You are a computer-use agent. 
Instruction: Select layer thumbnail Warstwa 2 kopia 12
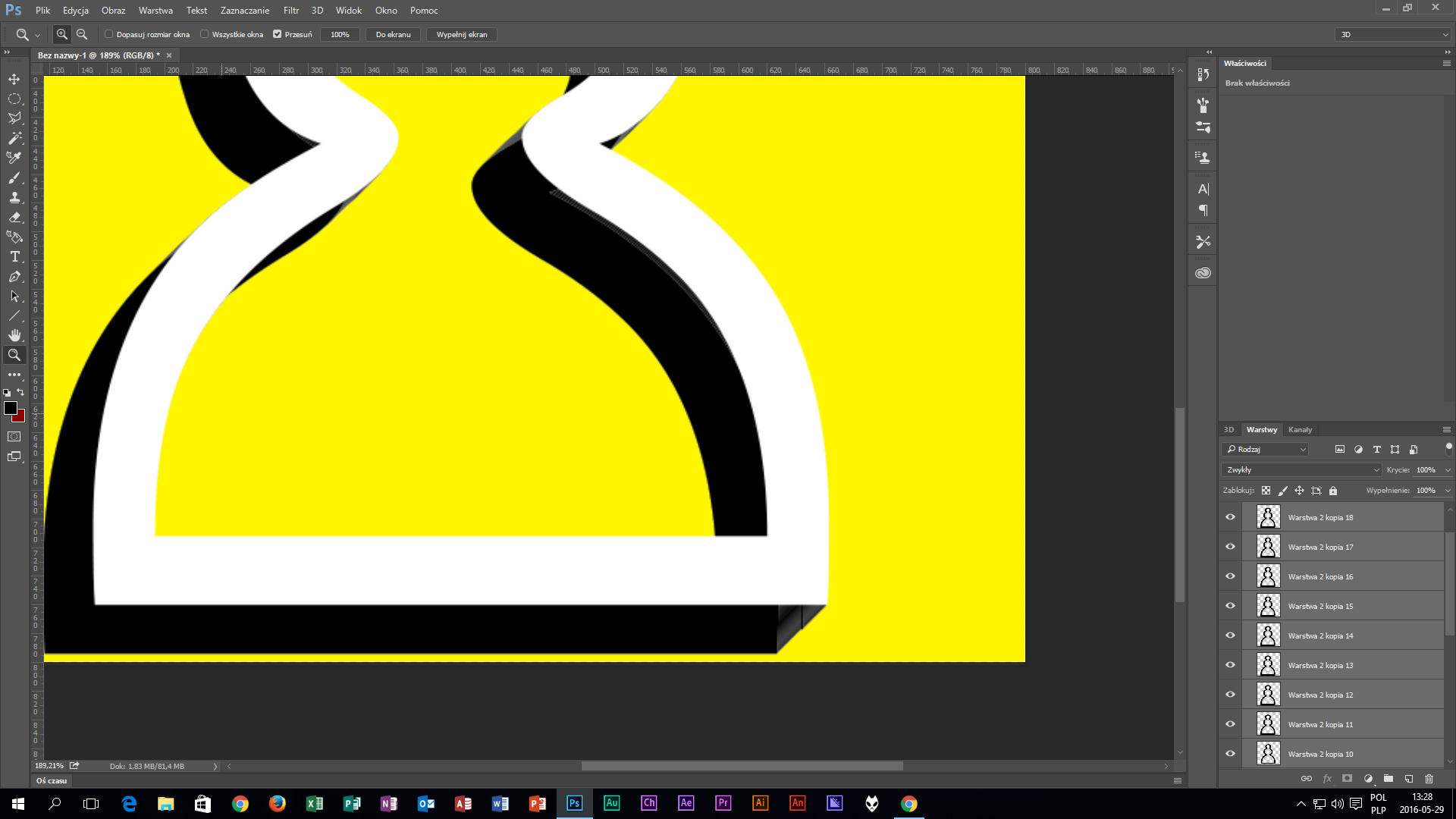(x=1268, y=695)
